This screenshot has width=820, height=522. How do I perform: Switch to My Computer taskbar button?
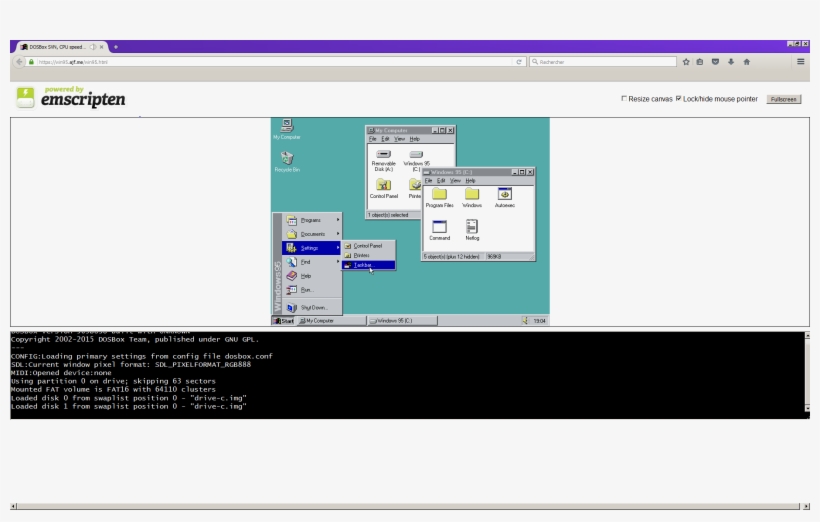coord(332,321)
